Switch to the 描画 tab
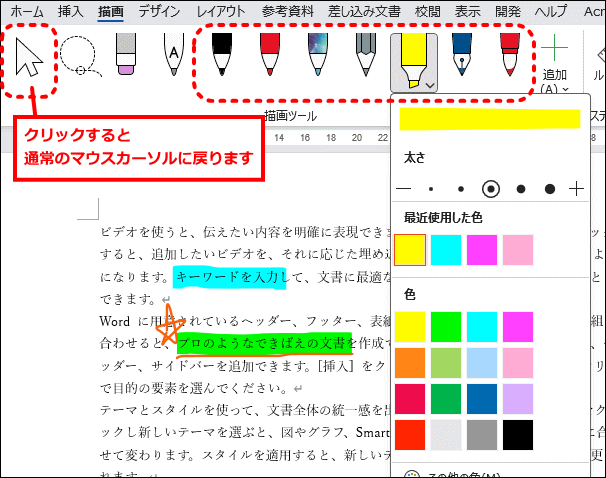 111,12
